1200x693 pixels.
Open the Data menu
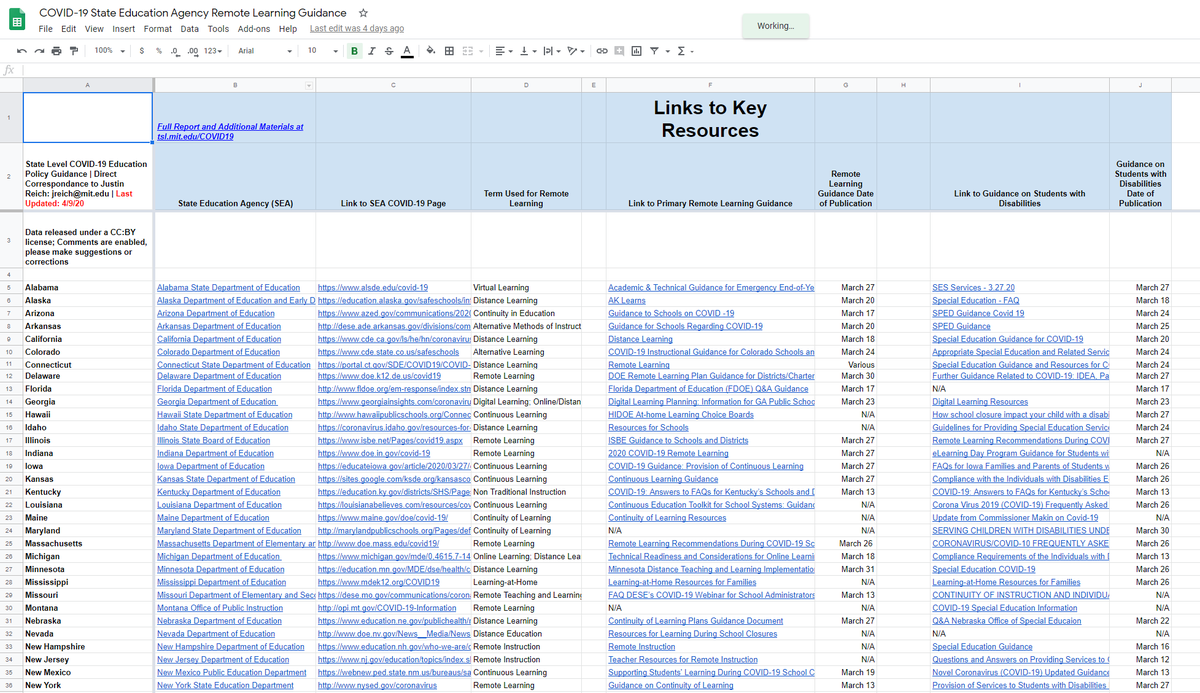(189, 29)
